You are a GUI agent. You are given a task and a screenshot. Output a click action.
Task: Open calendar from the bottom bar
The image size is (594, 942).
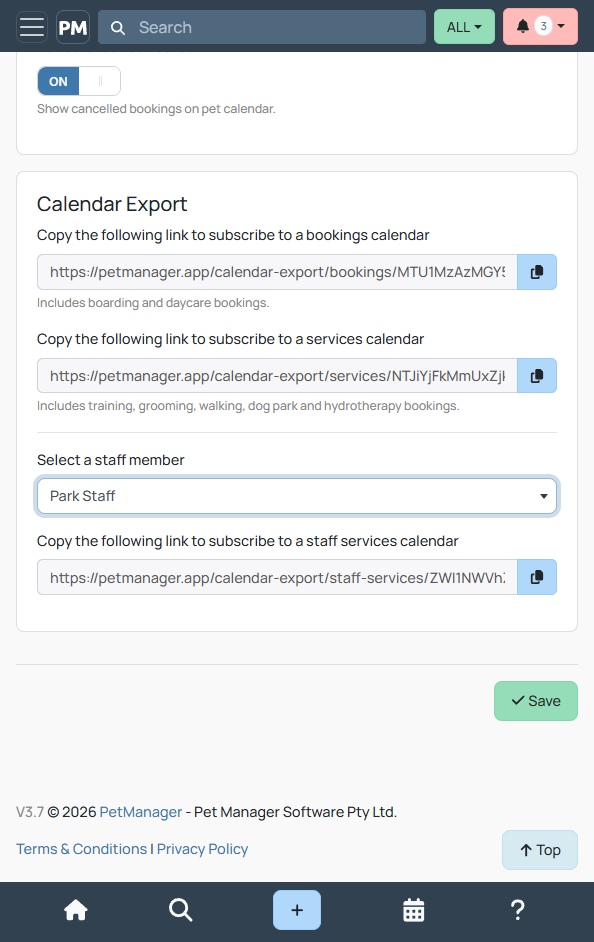(413, 910)
